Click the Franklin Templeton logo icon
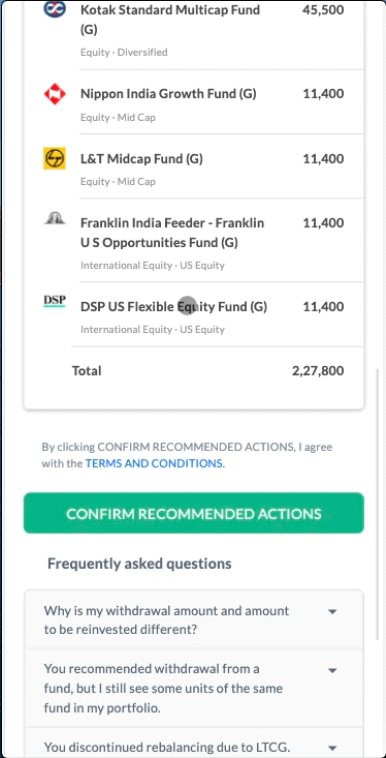This screenshot has width=386, height=758. pyautogui.click(x=54, y=219)
